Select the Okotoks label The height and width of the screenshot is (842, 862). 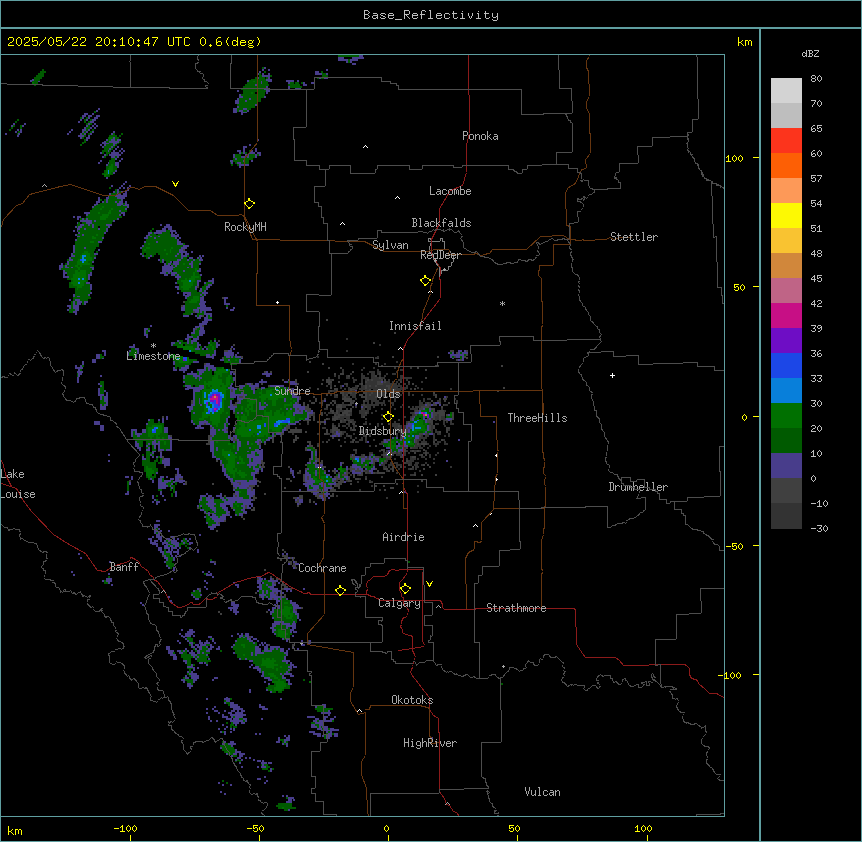412,700
